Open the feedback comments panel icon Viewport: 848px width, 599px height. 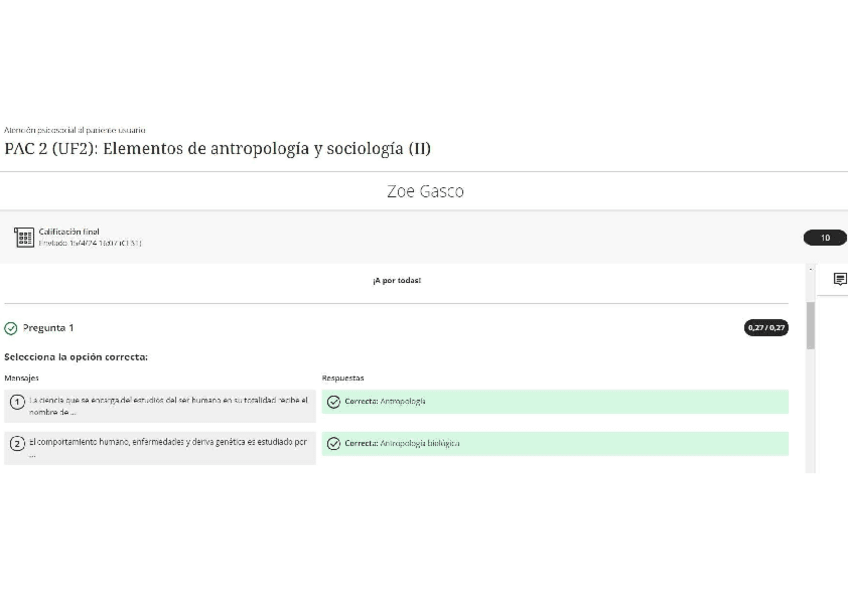pyautogui.click(x=839, y=280)
